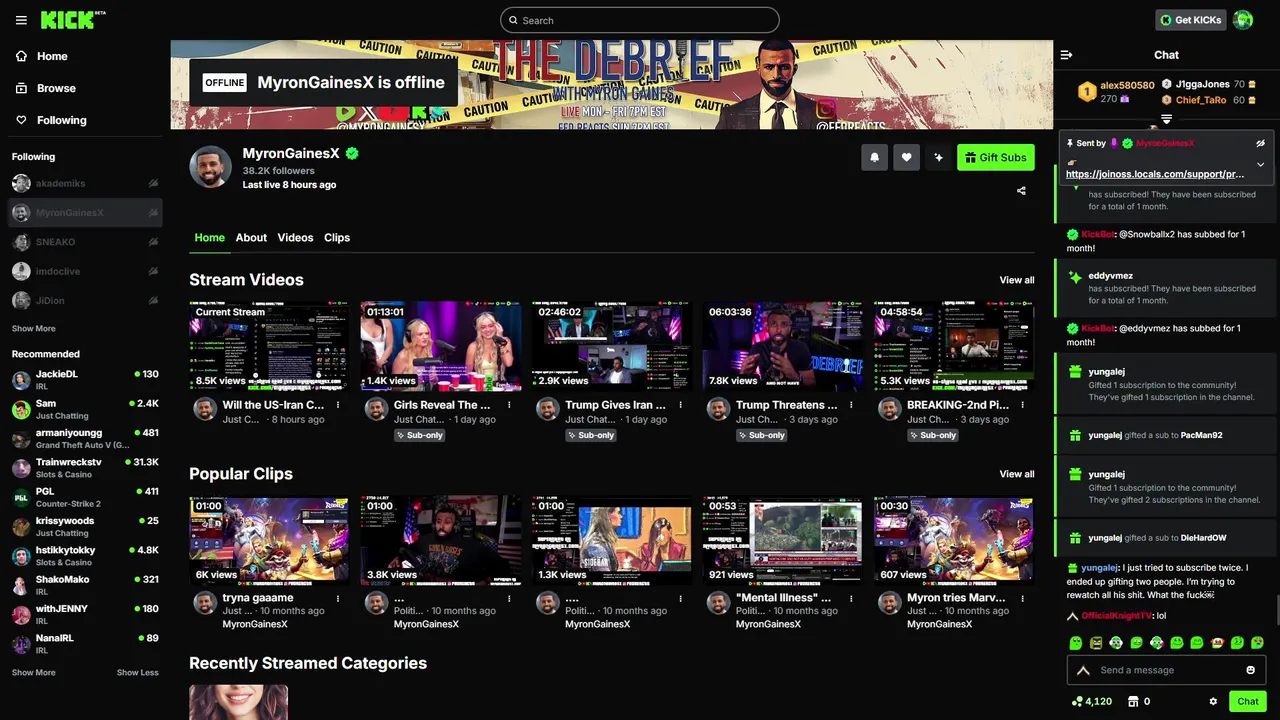
Task: Expand the gift leaderboard handle
Action: click(x=1166, y=119)
